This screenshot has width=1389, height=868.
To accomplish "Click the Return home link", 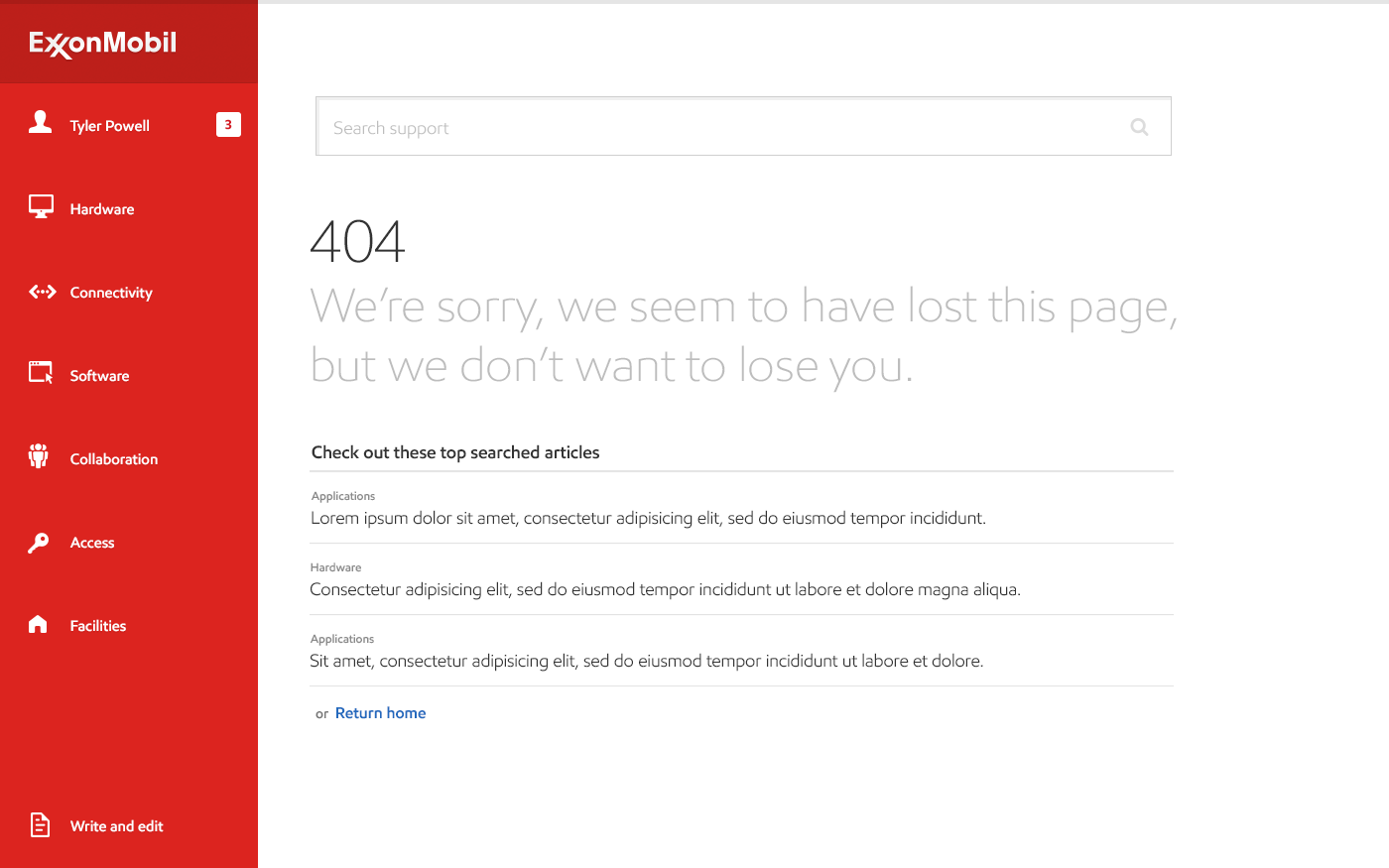I will (380, 713).
